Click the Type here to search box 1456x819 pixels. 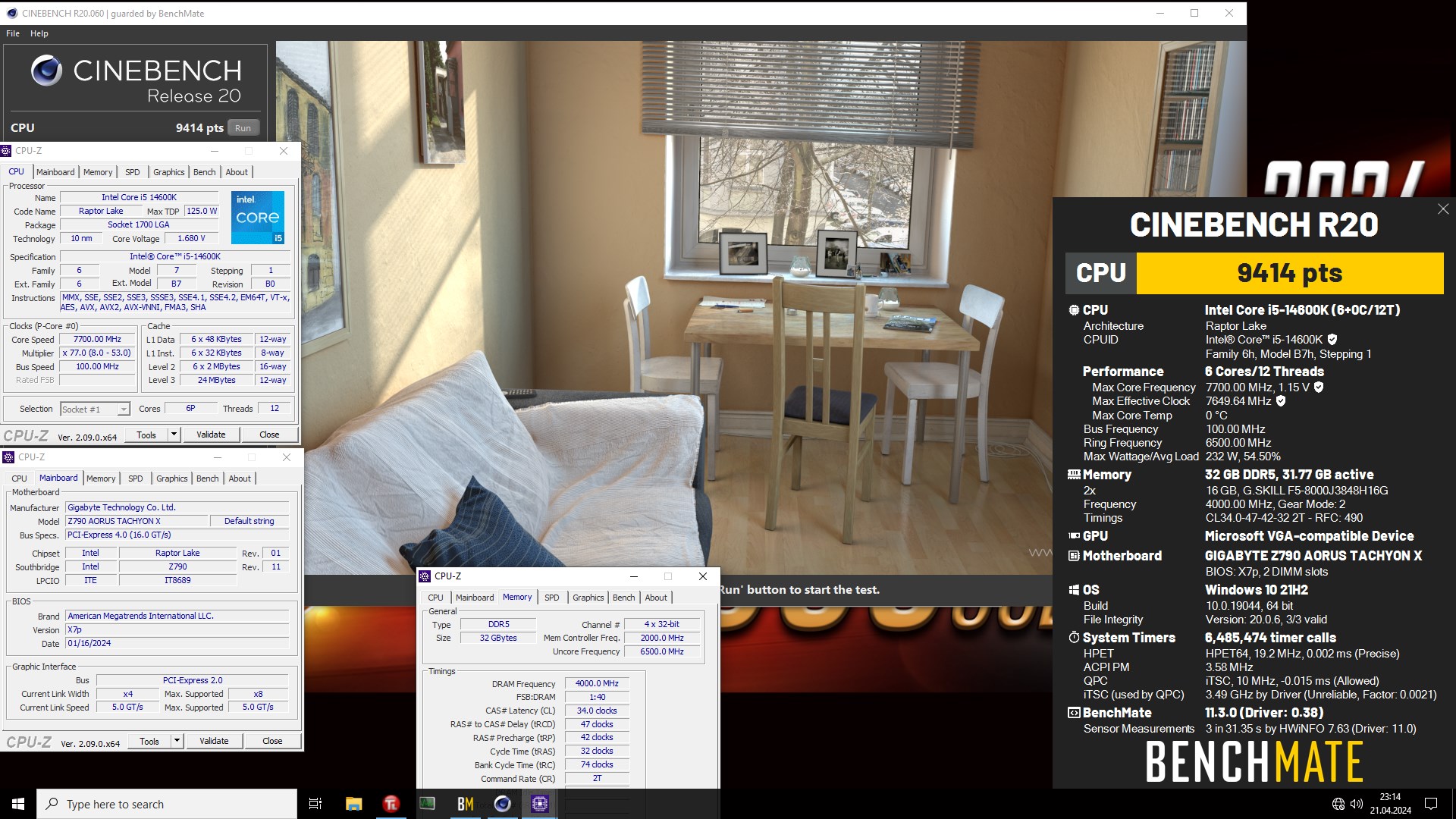pos(167,804)
